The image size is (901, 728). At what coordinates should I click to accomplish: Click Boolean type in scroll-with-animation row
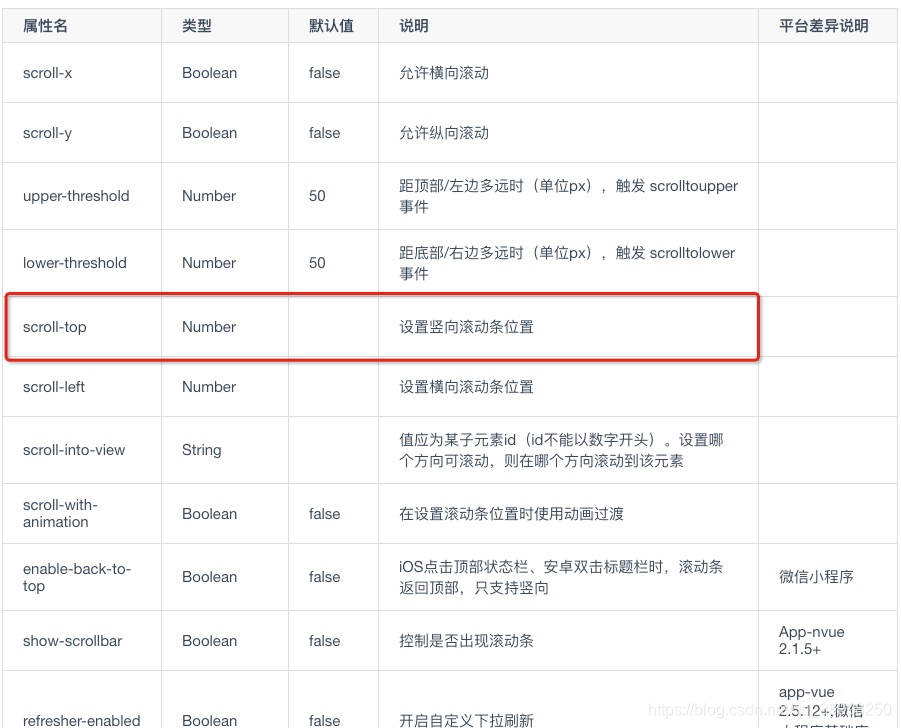pos(210,514)
